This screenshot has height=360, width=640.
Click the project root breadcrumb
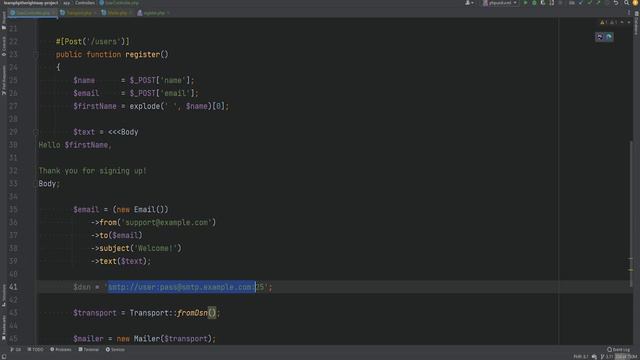[x=31, y=3]
